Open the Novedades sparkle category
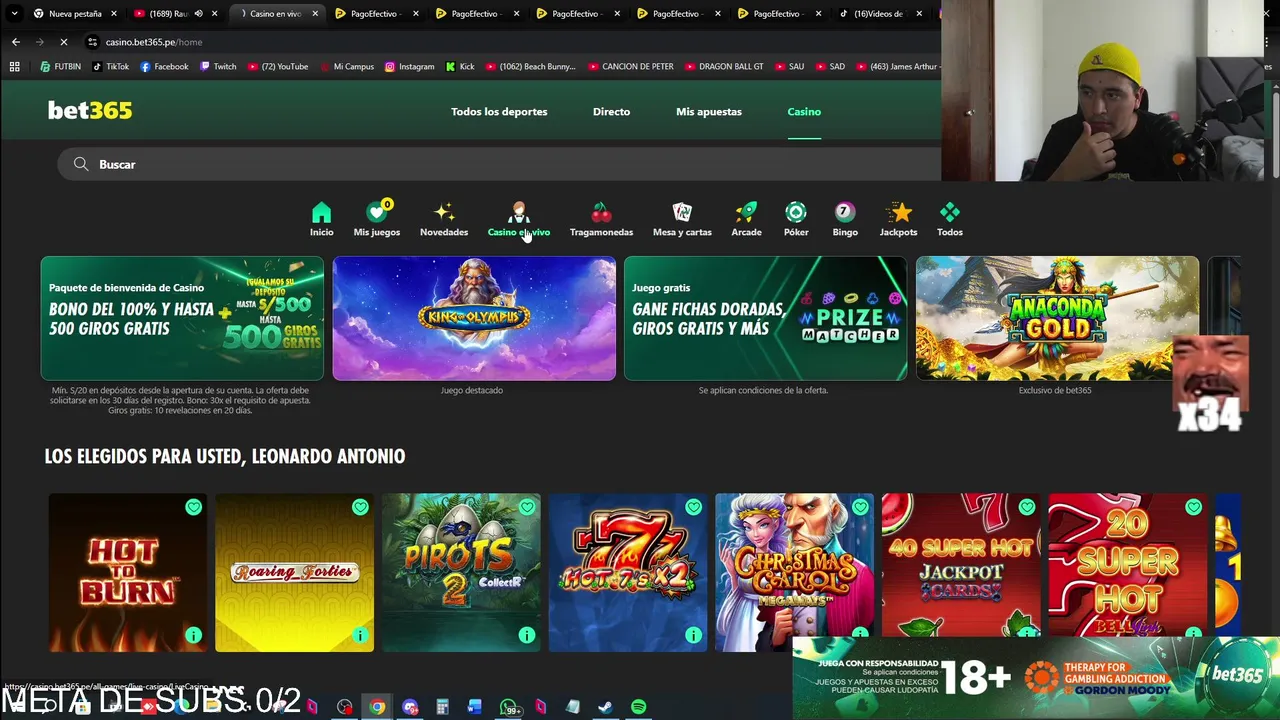The image size is (1280, 720). coord(444,219)
